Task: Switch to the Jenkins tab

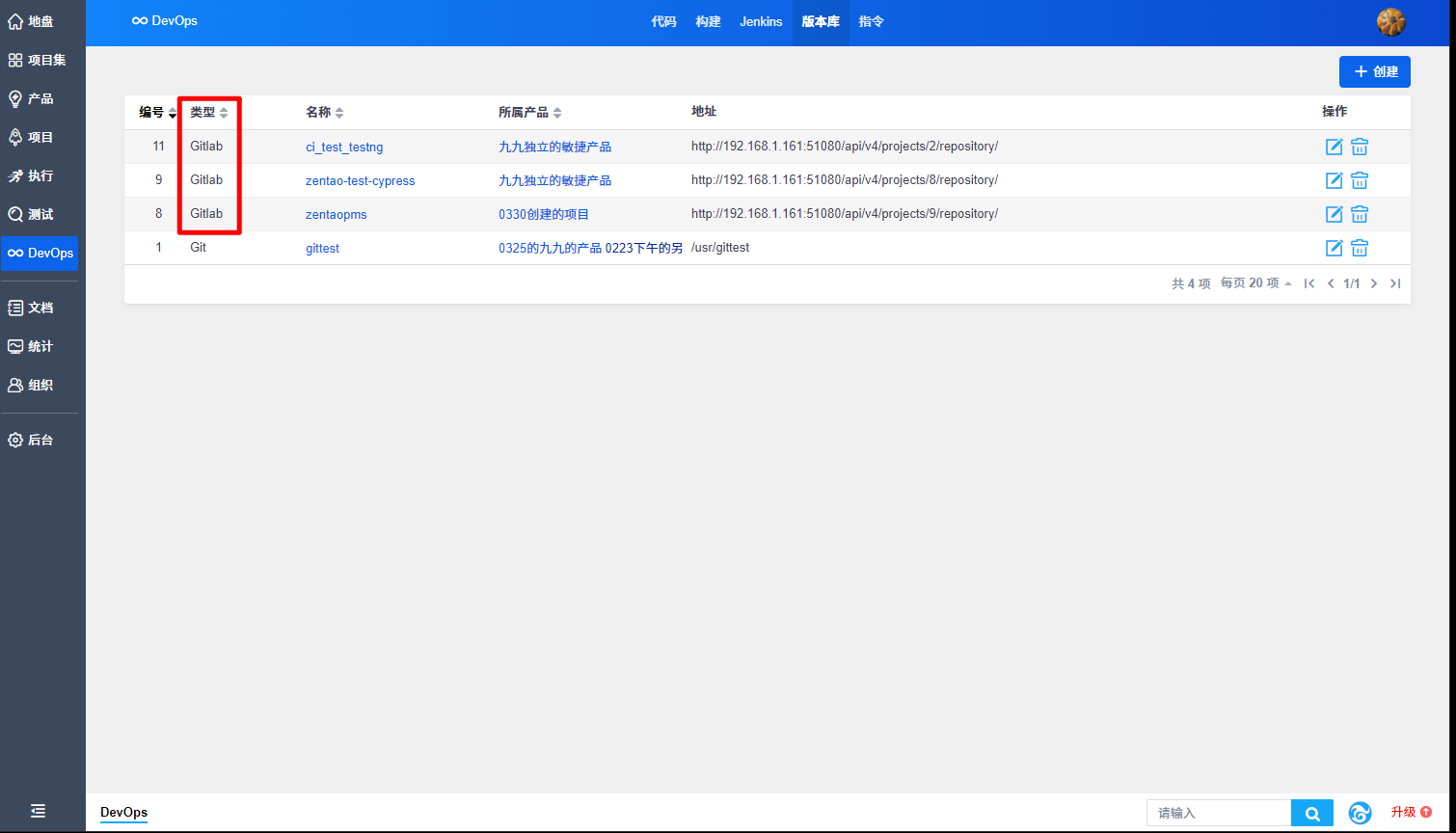Action: [x=761, y=22]
